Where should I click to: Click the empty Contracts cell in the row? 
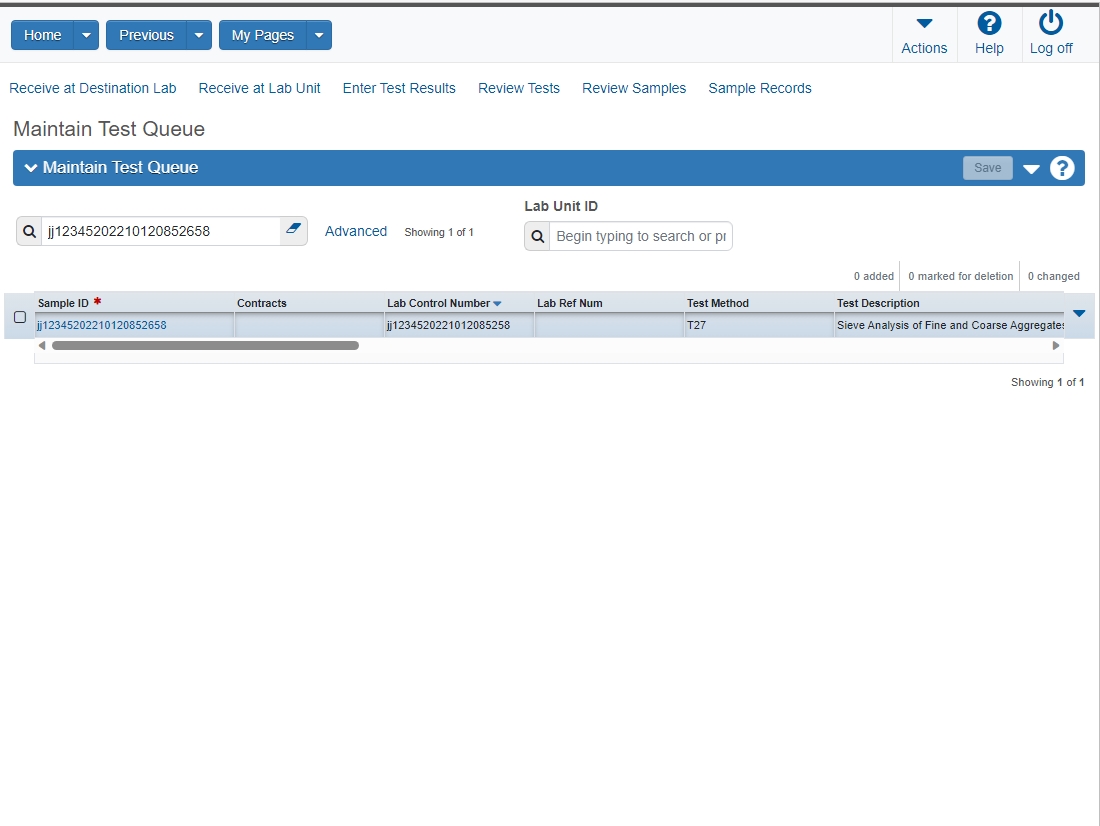click(309, 326)
